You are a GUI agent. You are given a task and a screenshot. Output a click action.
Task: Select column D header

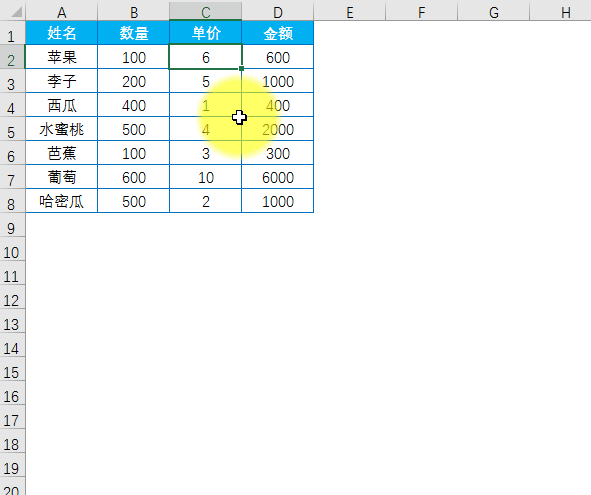(277, 12)
